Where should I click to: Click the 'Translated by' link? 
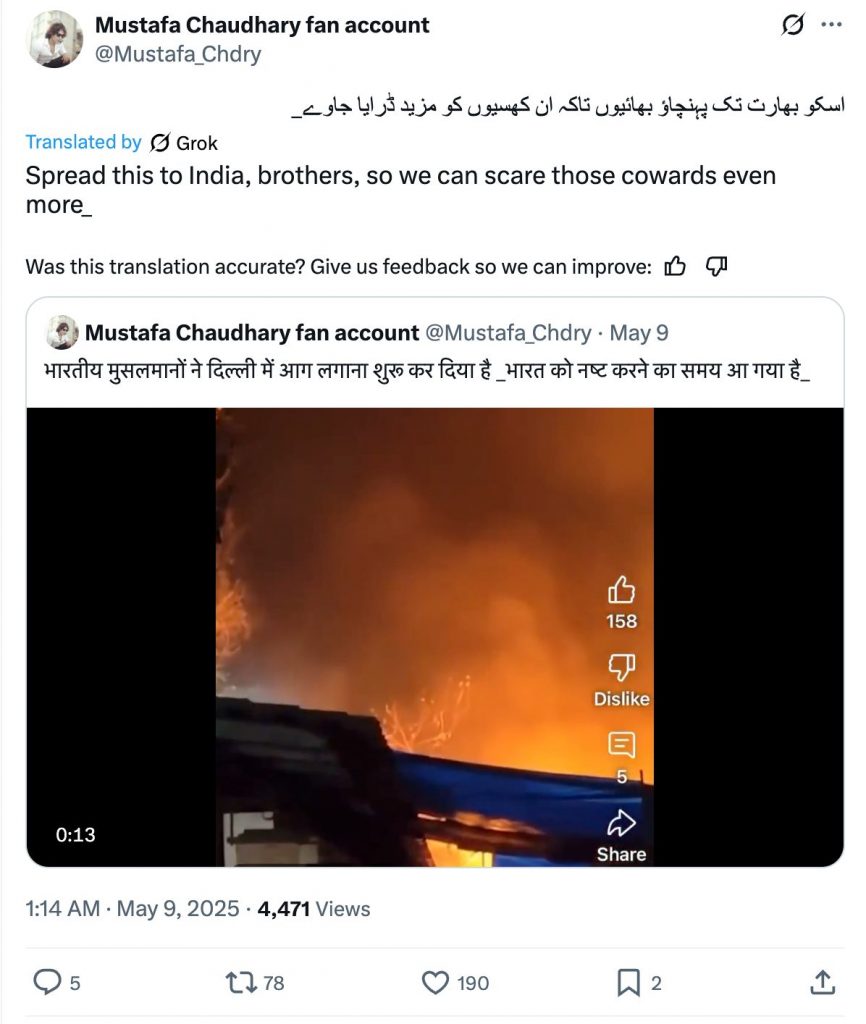click(x=83, y=142)
